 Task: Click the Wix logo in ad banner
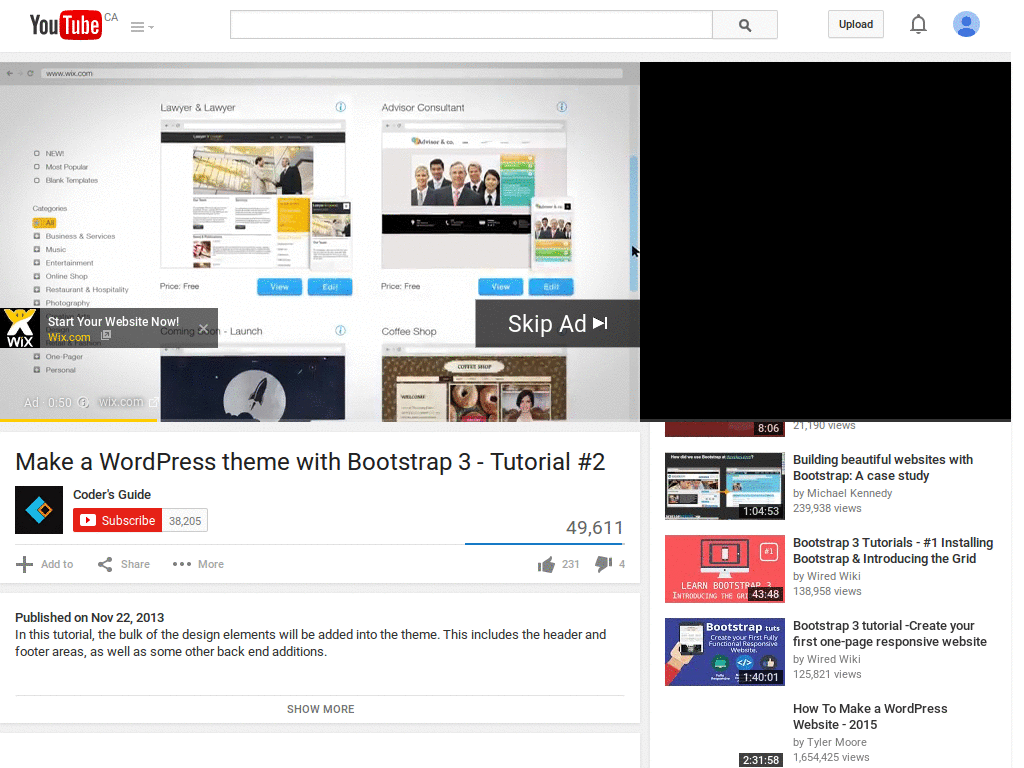(20, 328)
